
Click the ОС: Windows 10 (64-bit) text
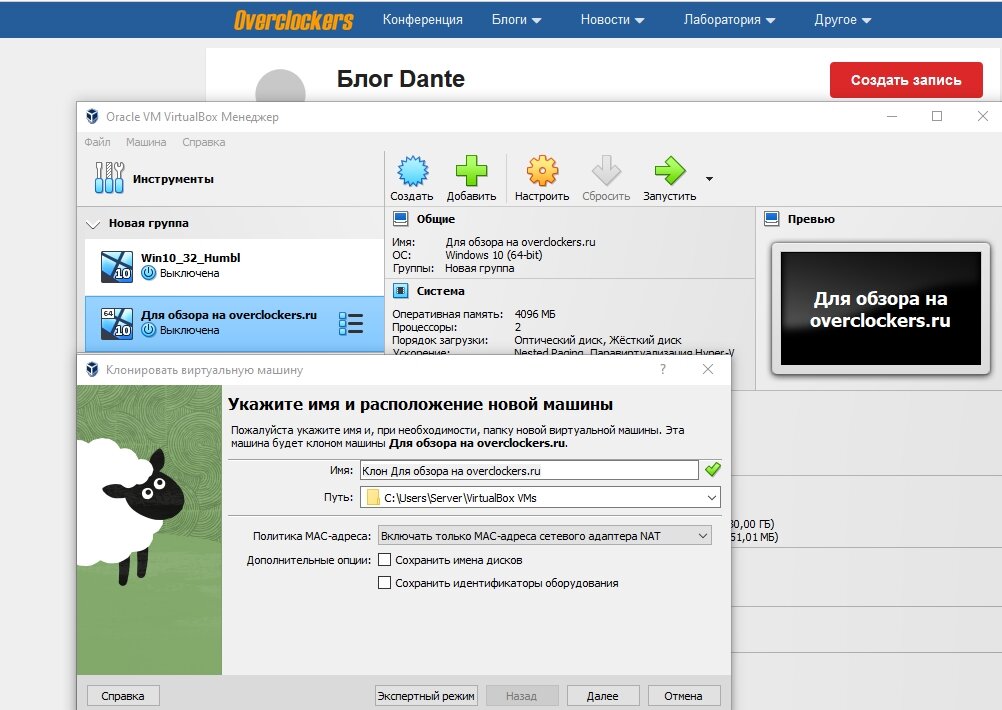click(x=467, y=255)
